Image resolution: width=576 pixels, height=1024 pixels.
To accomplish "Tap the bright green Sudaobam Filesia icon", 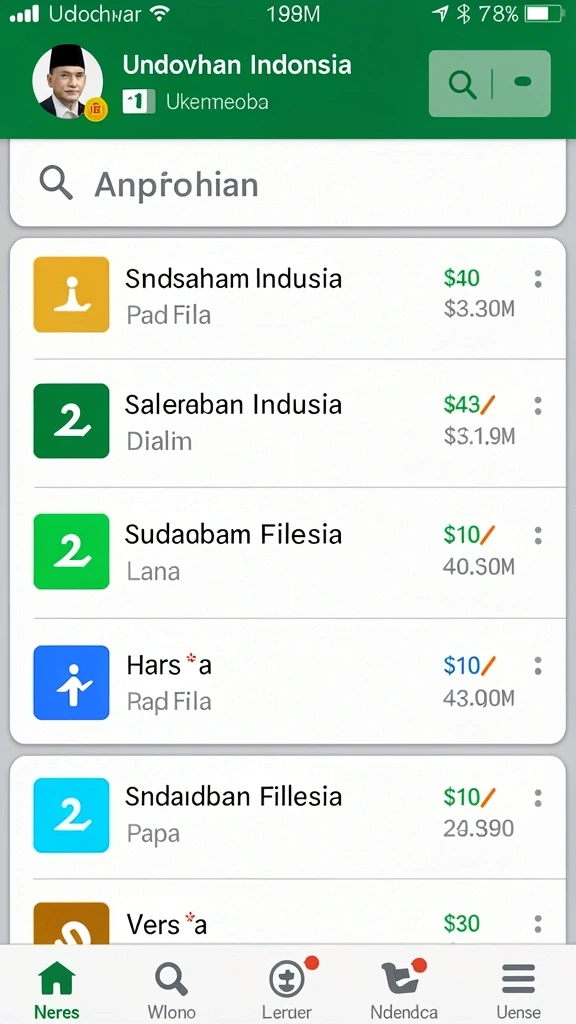I will pos(71,551).
